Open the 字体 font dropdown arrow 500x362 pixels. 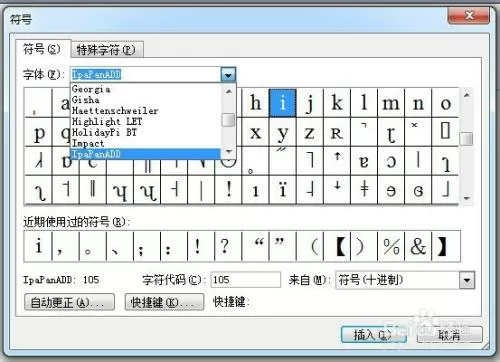[228, 75]
